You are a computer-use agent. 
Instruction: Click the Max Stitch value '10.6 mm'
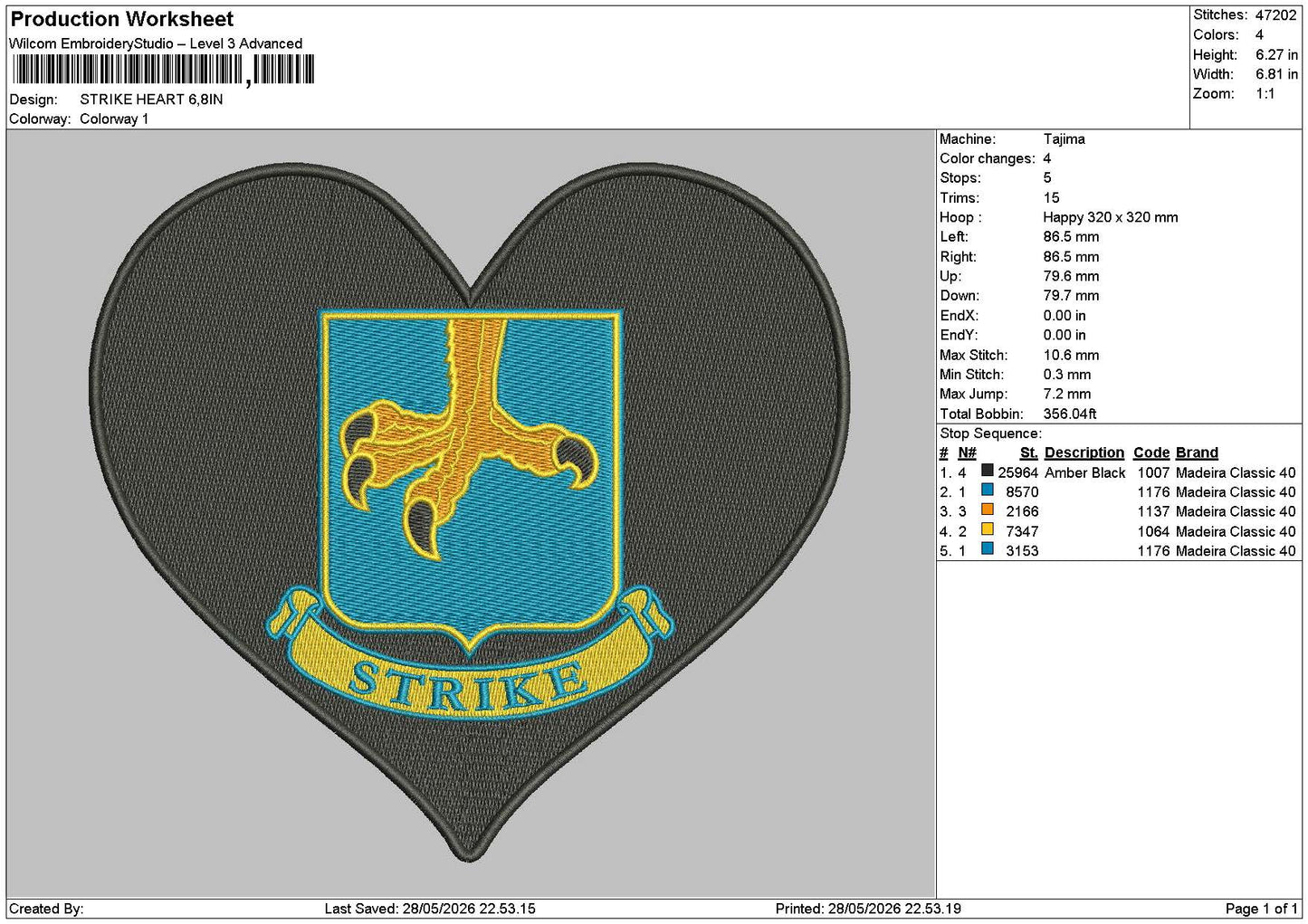click(x=1071, y=356)
